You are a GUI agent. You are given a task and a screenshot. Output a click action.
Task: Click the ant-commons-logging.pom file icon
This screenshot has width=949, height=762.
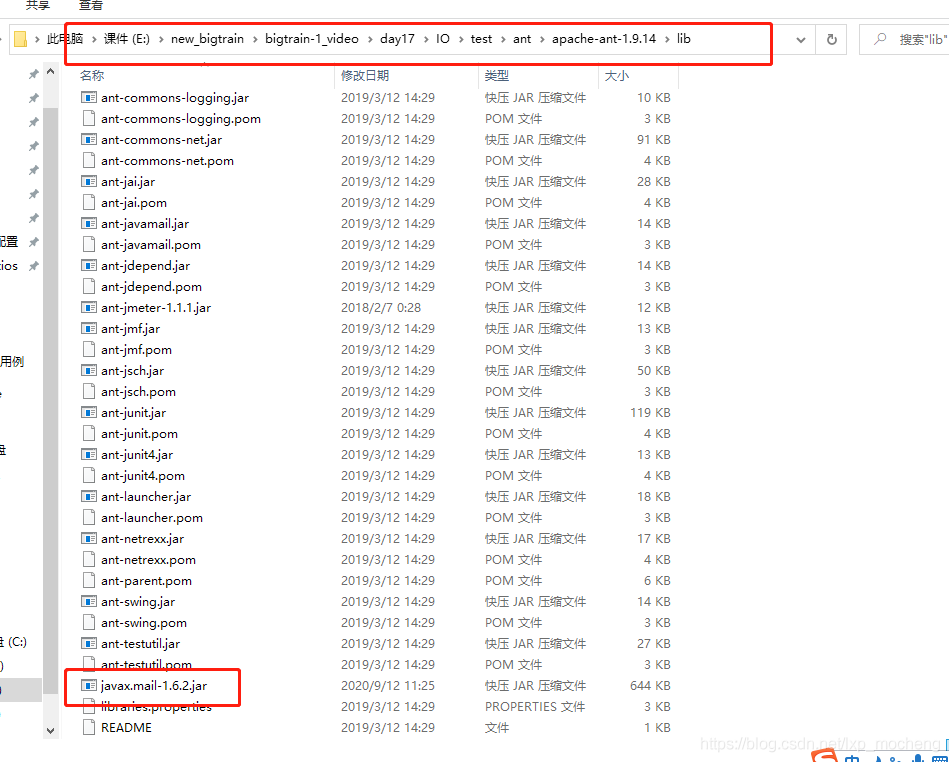coord(89,119)
